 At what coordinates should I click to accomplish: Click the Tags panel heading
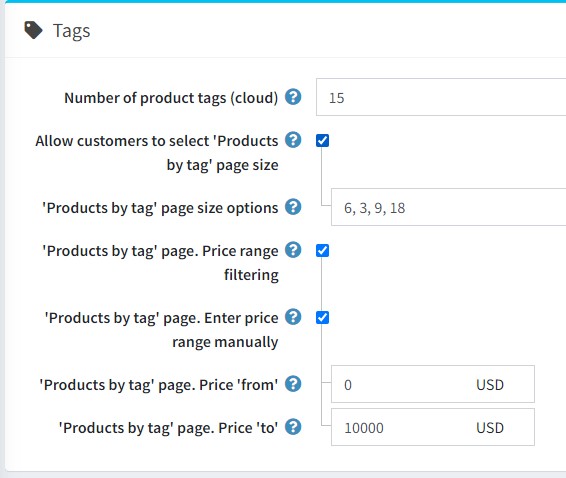pos(71,31)
